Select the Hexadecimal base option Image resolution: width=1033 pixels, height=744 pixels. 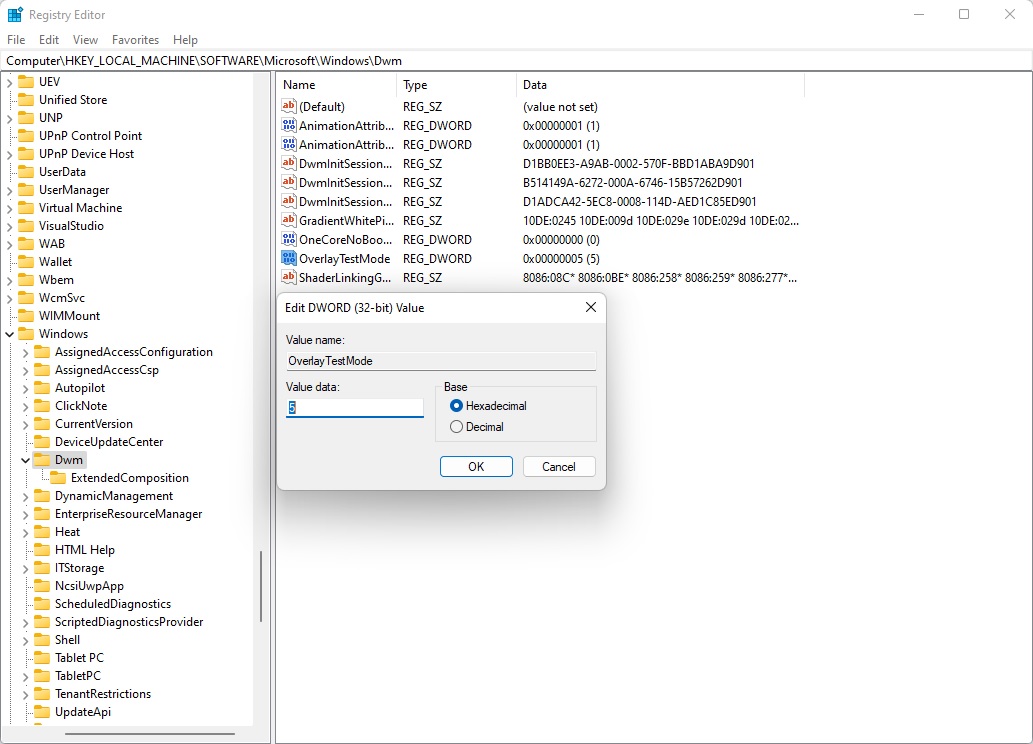click(456, 406)
